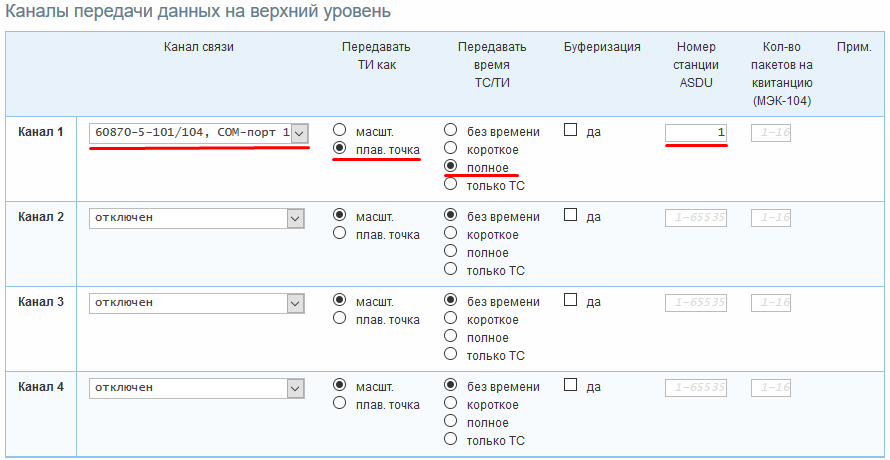Image resolution: width=890 pixels, height=460 pixels.
Task: Choose 'плав. точка' radio for Канал 3
Action: (340, 318)
